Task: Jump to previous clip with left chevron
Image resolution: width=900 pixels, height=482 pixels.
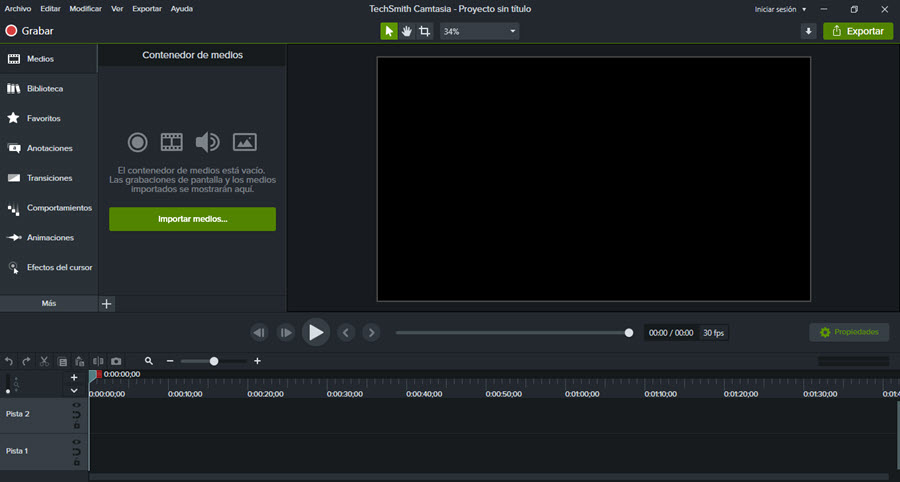Action: pos(346,332)
